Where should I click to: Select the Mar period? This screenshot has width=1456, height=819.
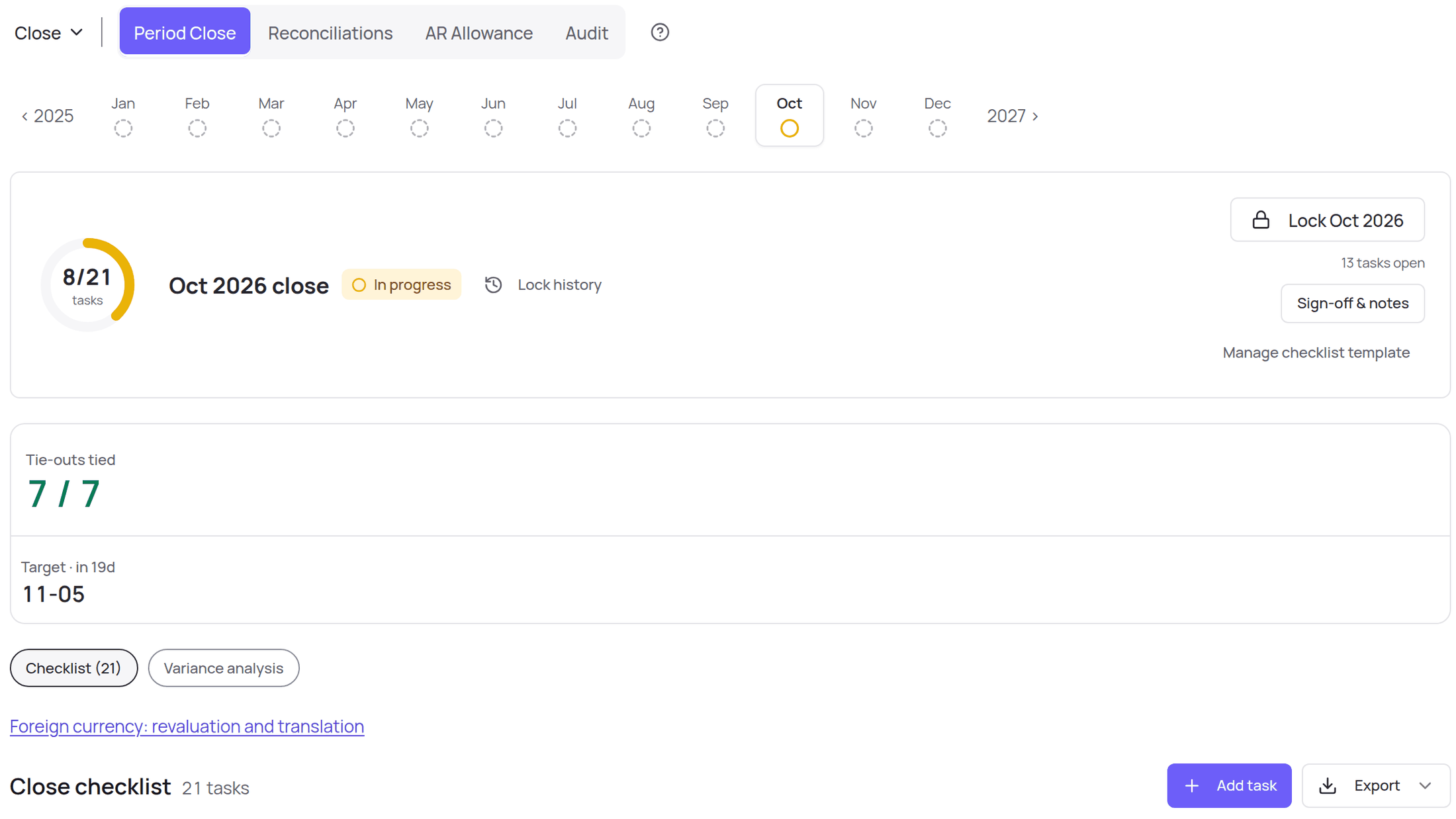click(x=271, y=116)
